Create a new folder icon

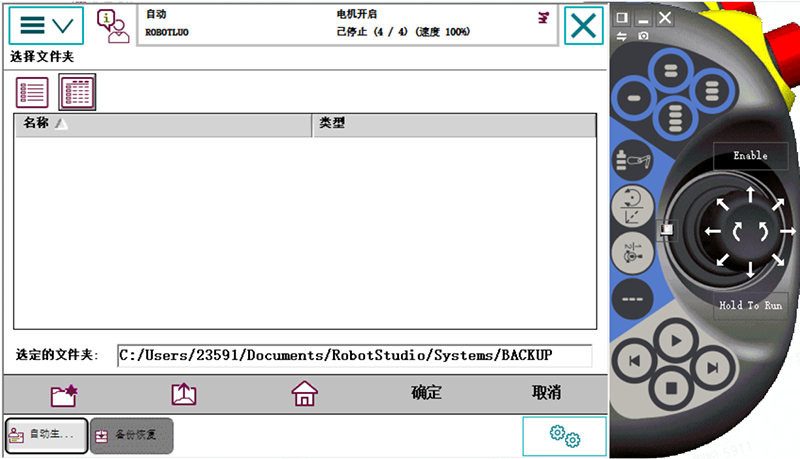pyautogui.click(x=64, y=393)
